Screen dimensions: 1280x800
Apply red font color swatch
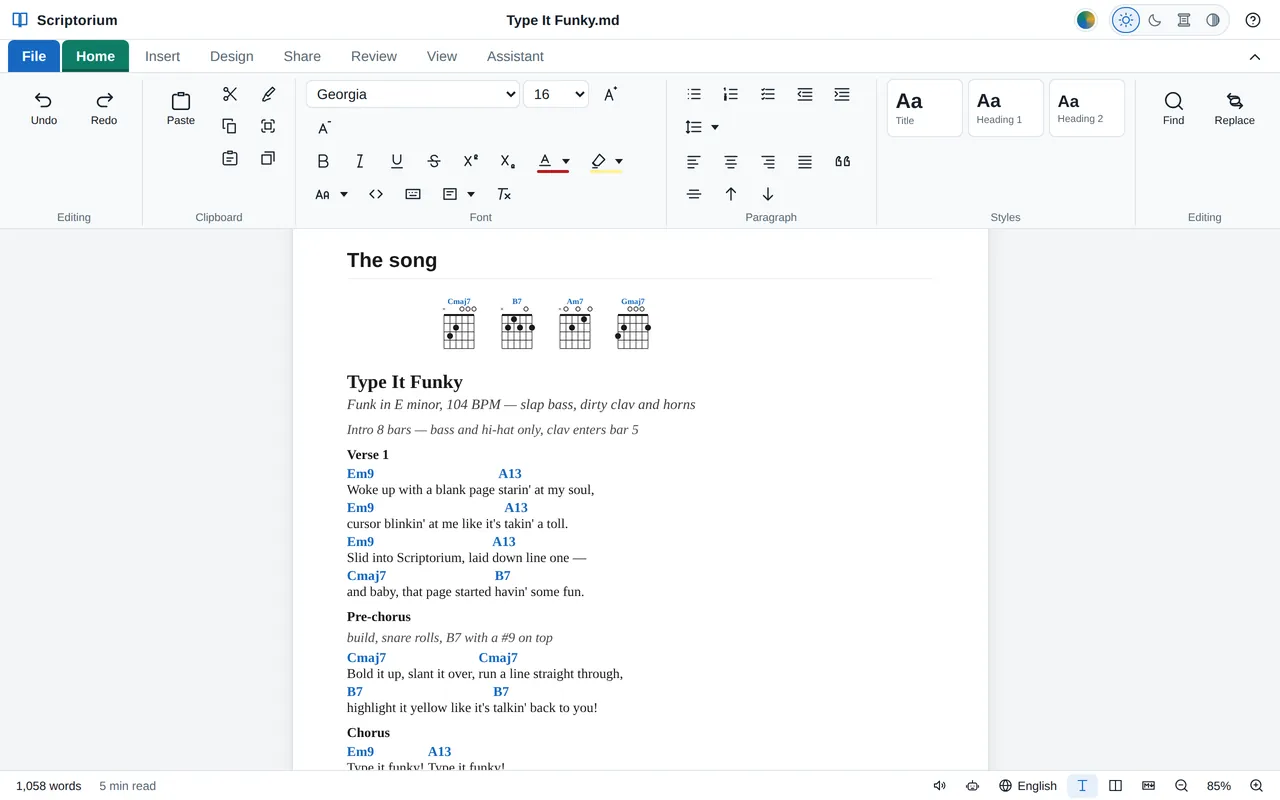(x=545, y=161)
